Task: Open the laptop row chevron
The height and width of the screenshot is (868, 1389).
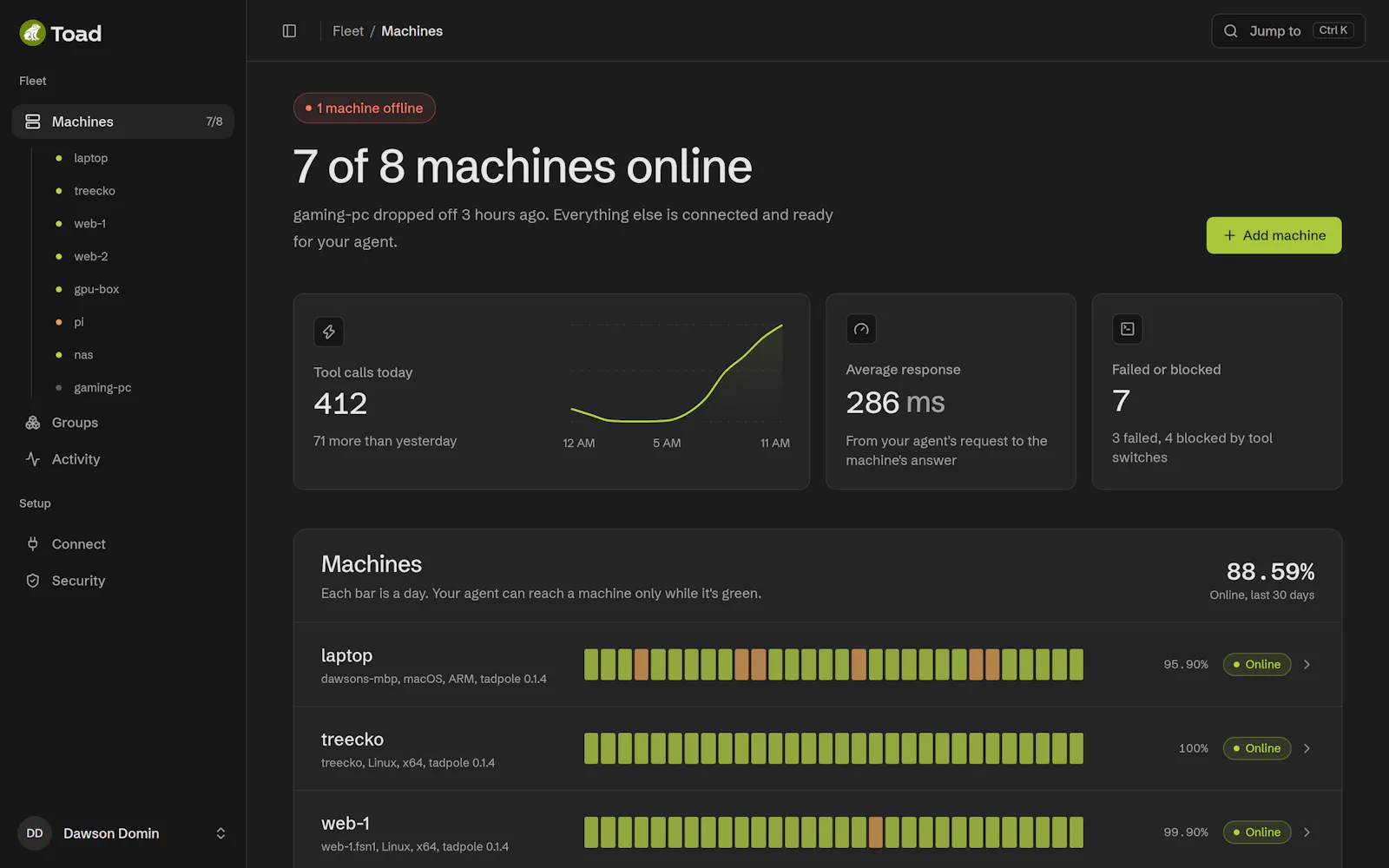Action: (1307, 665)
